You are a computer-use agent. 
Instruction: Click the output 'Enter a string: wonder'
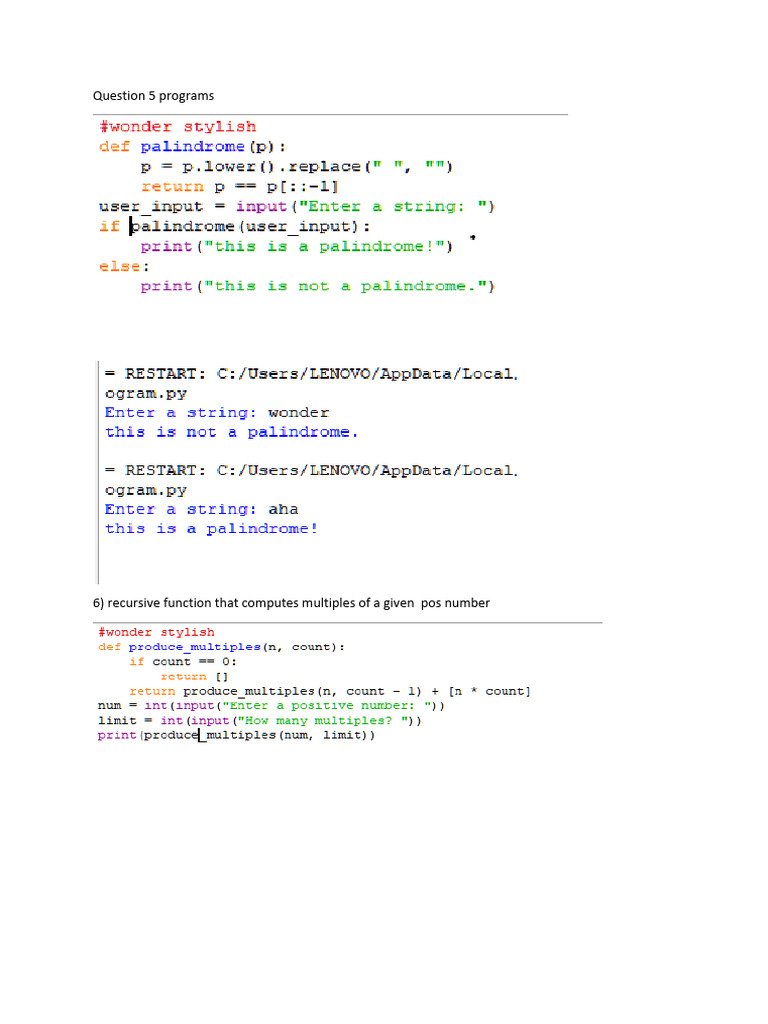click(217, 413)
